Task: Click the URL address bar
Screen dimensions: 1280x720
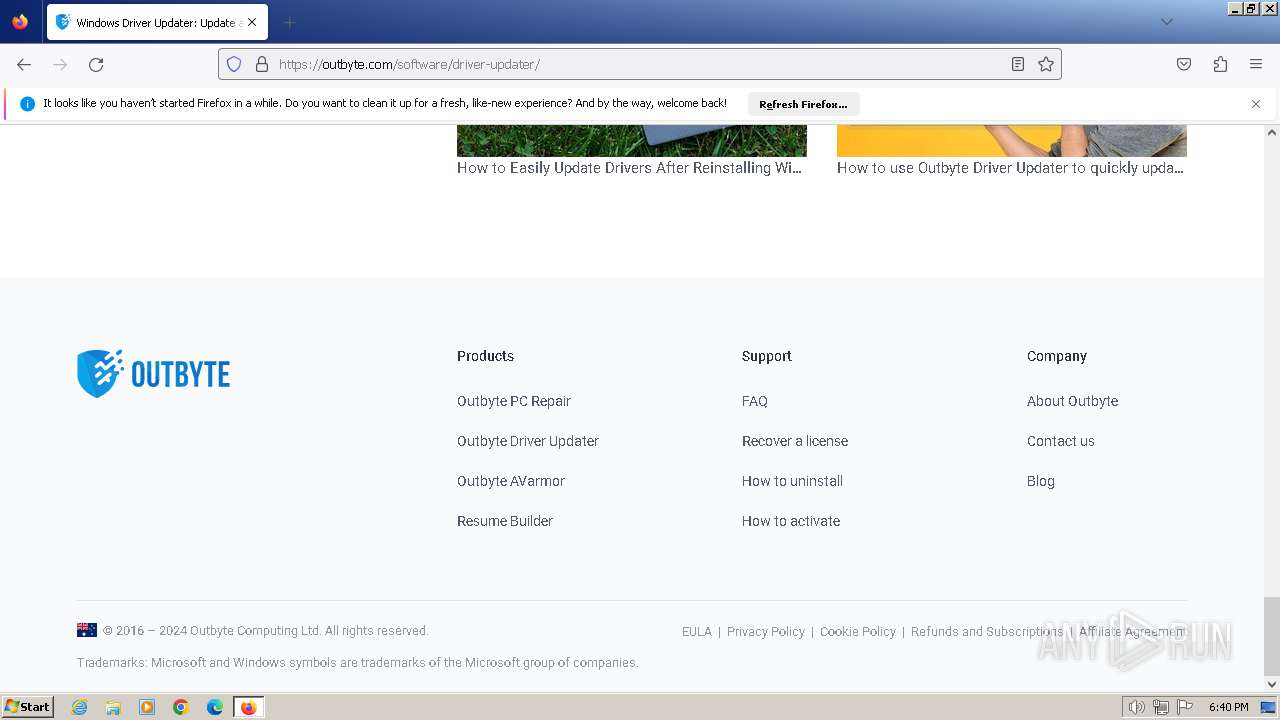Action: click(640, 64)
